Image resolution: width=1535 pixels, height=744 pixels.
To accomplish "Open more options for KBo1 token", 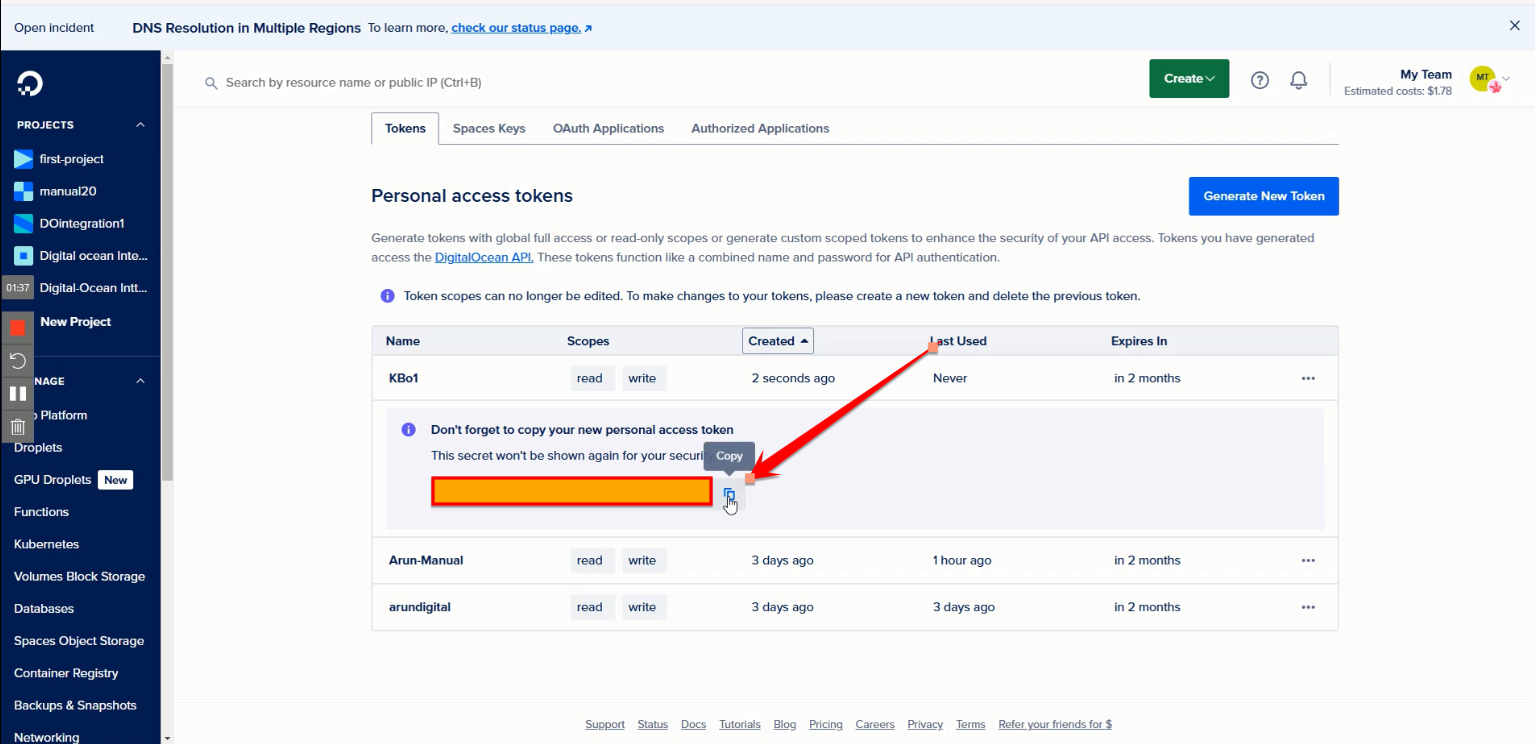I will point(1308,378).
